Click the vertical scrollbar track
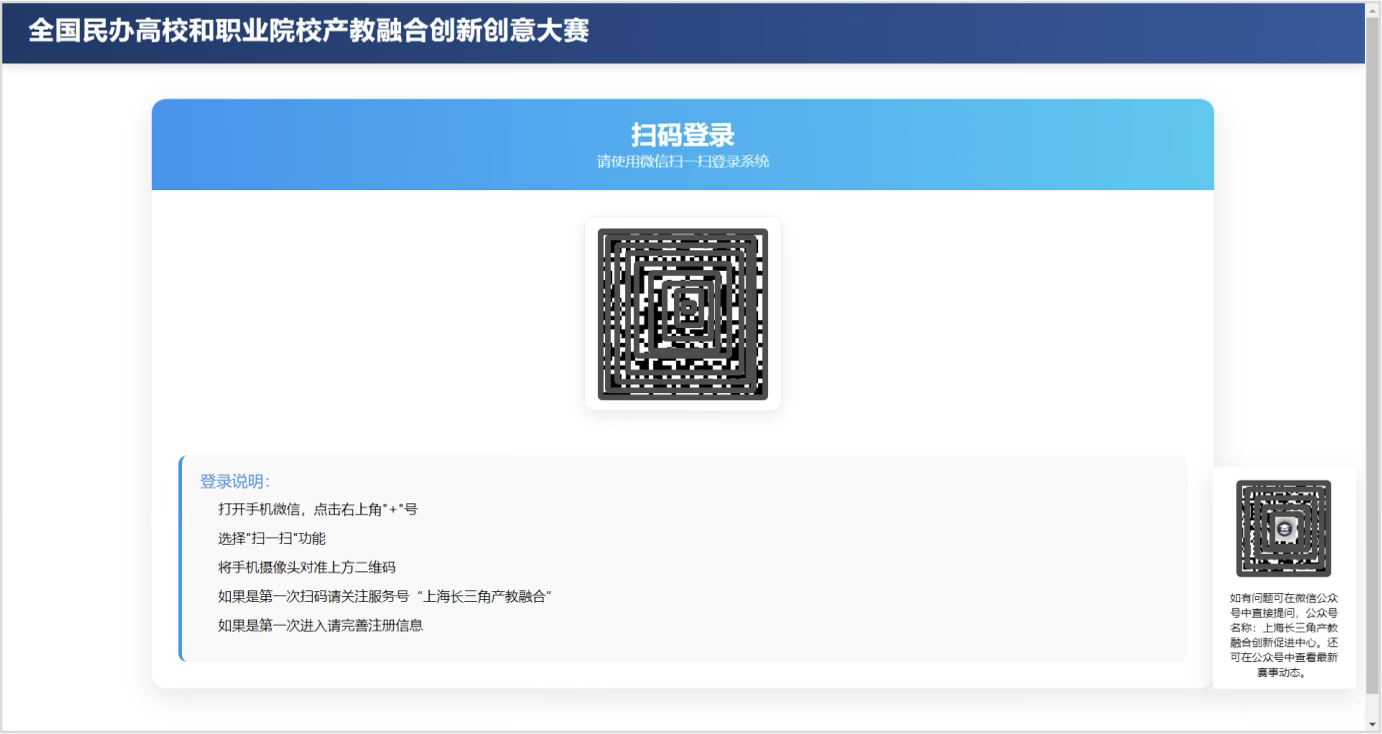The image size is (1382, 734). point(1374,367)
